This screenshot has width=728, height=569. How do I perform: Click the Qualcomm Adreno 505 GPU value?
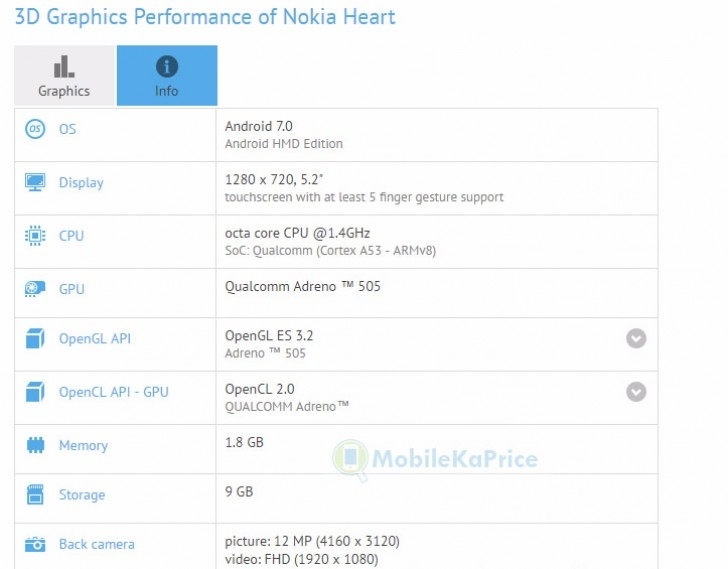(x=303, y=287)
